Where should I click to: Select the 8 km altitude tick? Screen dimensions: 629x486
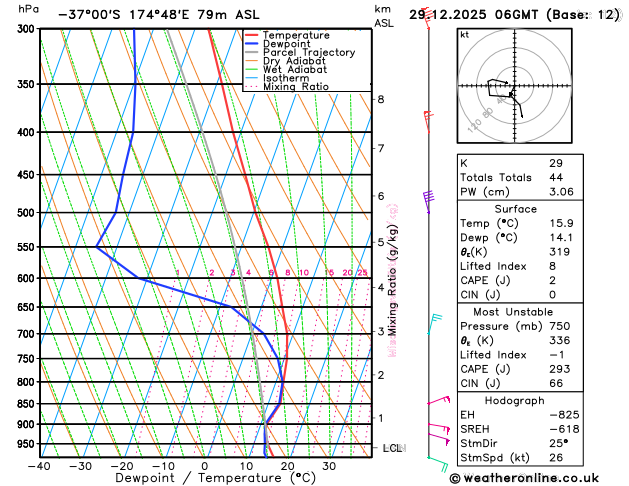click(x=381, y=99)
